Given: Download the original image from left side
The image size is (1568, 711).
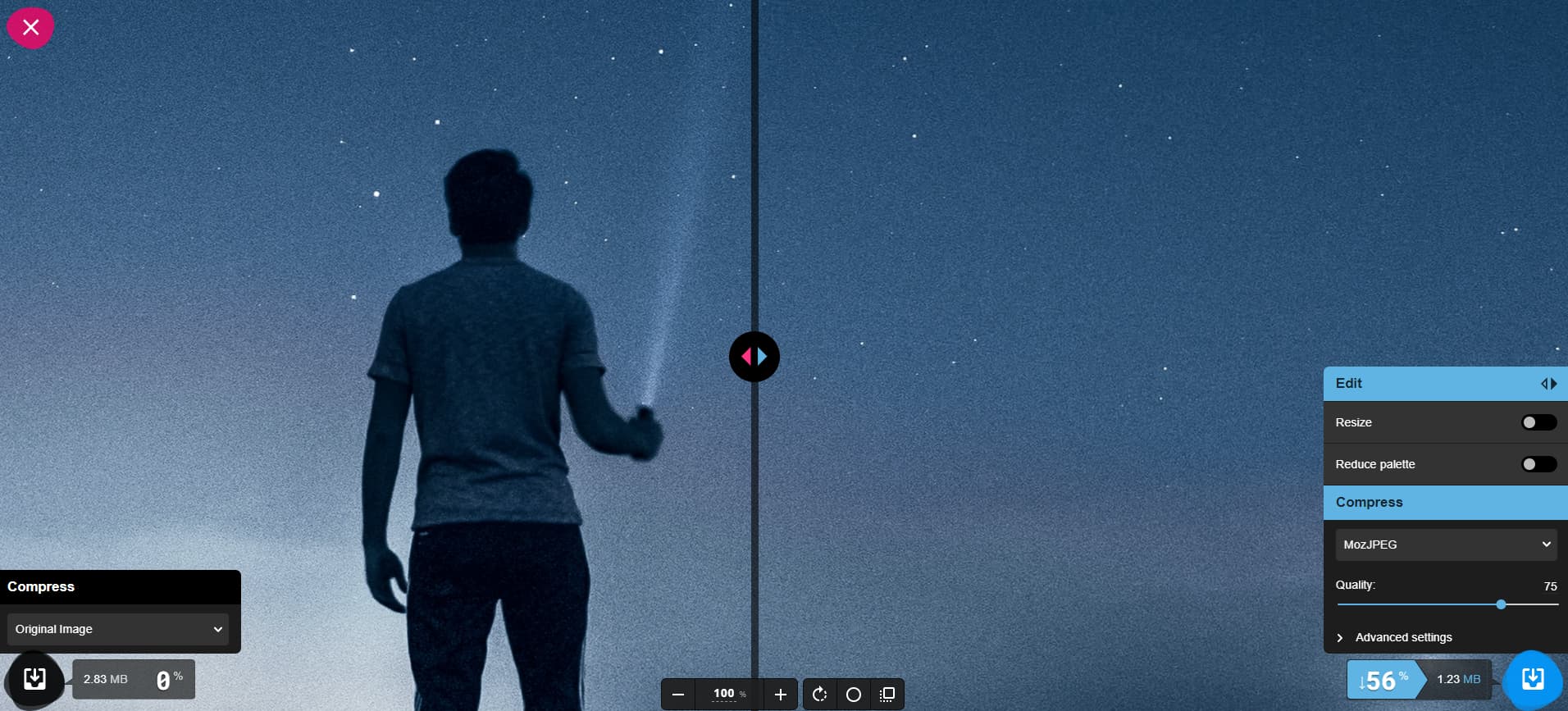Looking at the screenshot, I should coord(34,679).
